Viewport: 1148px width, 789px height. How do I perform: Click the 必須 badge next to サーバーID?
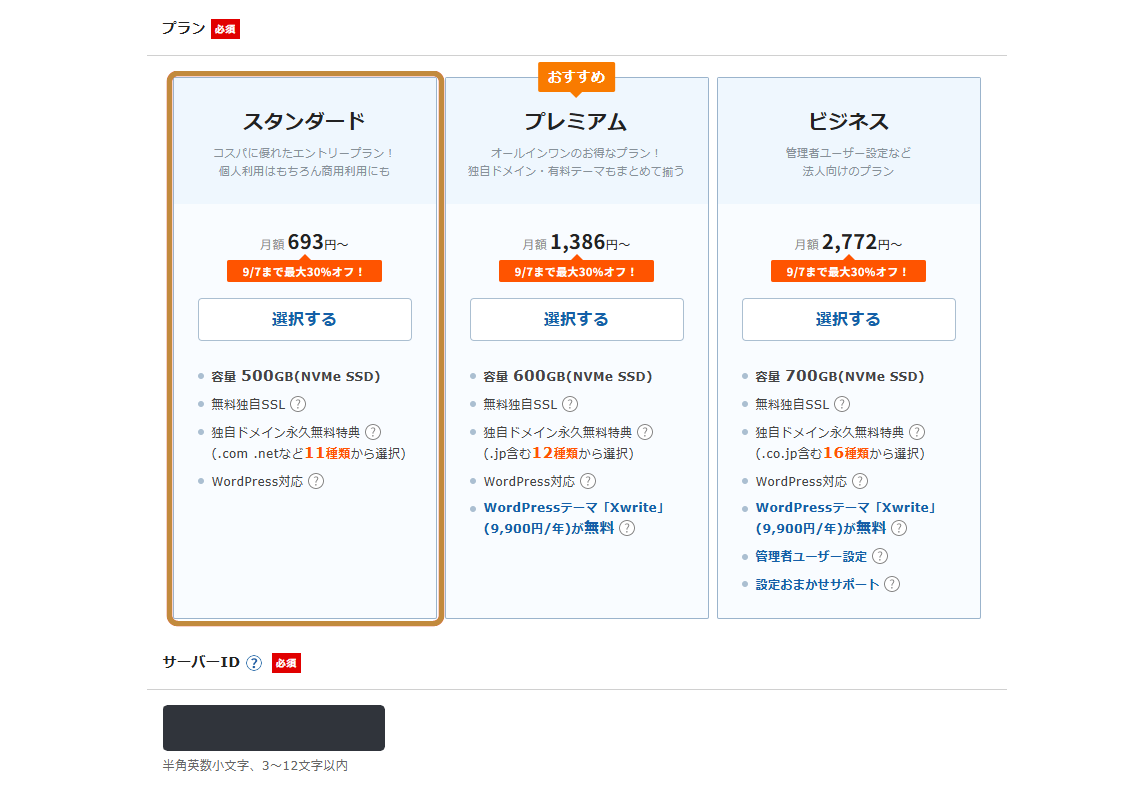(x=286, y=663)
